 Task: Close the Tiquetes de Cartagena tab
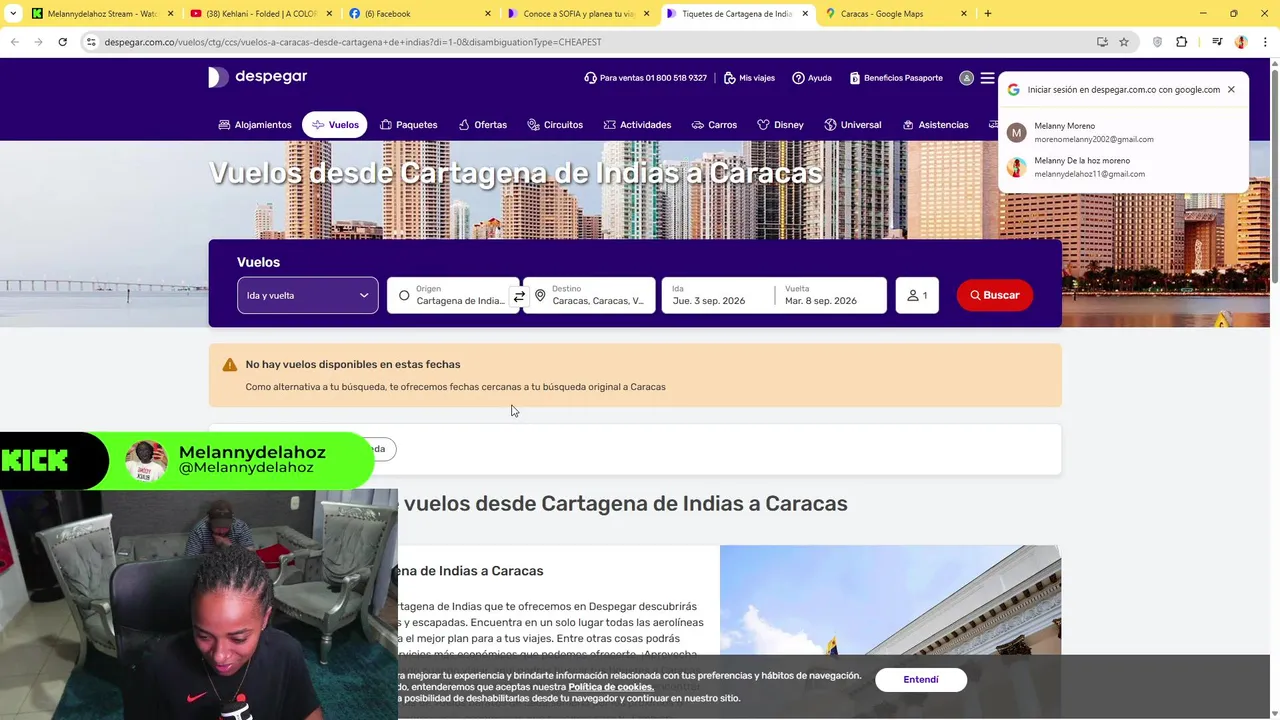pos(805,14)
